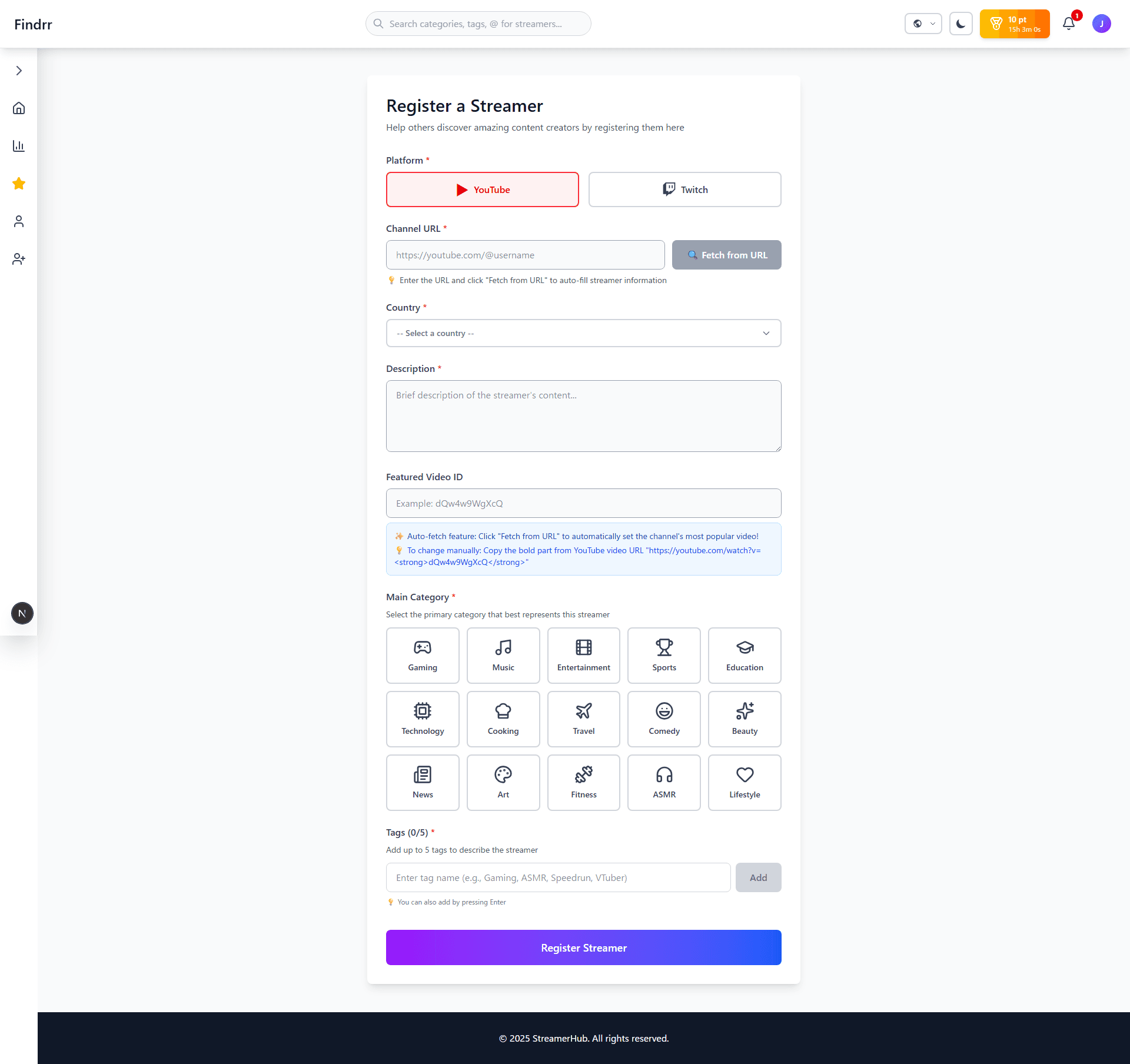1130x1064 pixels.
Task: Open the Home icon in sidebar
Action: 19,108
